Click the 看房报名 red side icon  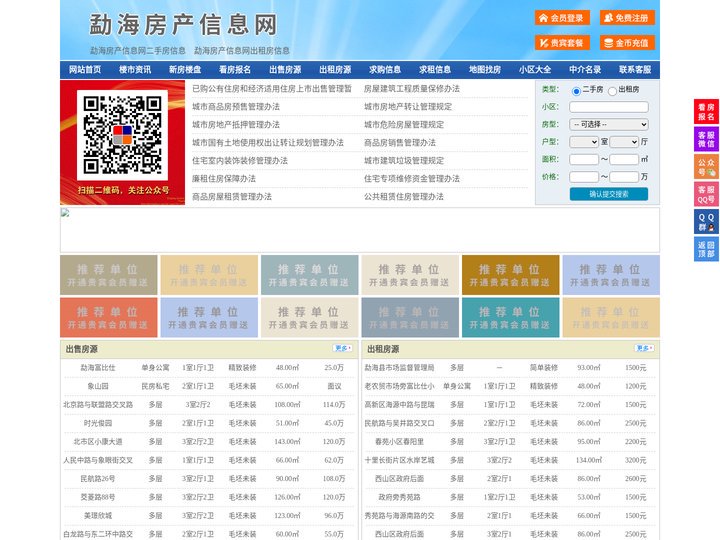coord(706,112)
